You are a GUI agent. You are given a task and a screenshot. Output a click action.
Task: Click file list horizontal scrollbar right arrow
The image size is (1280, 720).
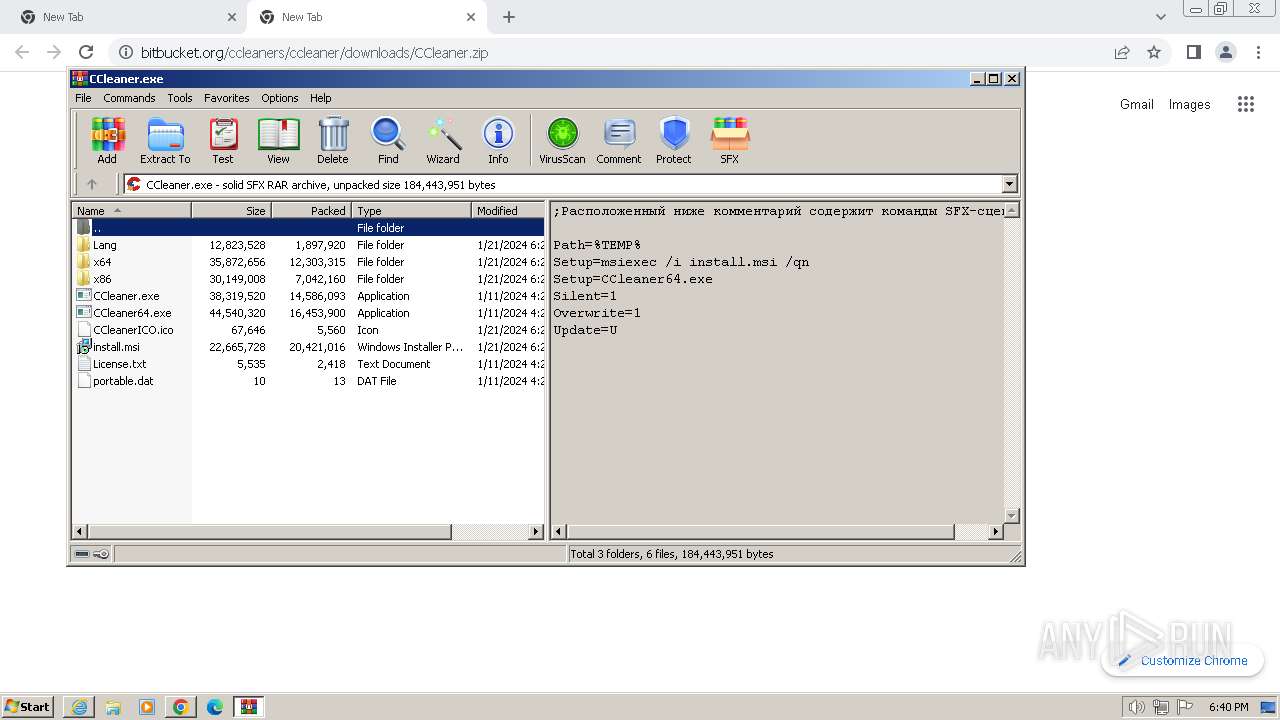point(536,532)
